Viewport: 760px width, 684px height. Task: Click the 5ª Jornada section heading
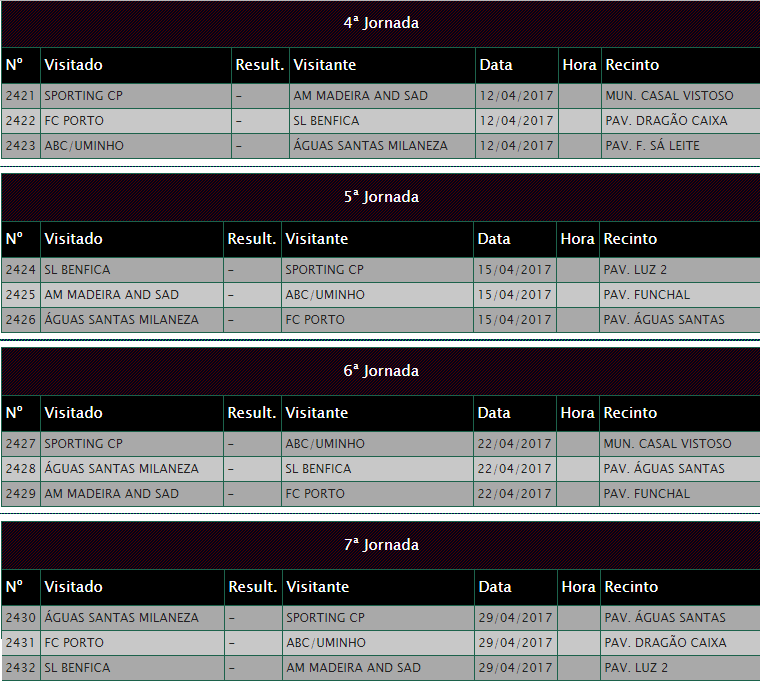pyautogui.click(x=380, y=197)
